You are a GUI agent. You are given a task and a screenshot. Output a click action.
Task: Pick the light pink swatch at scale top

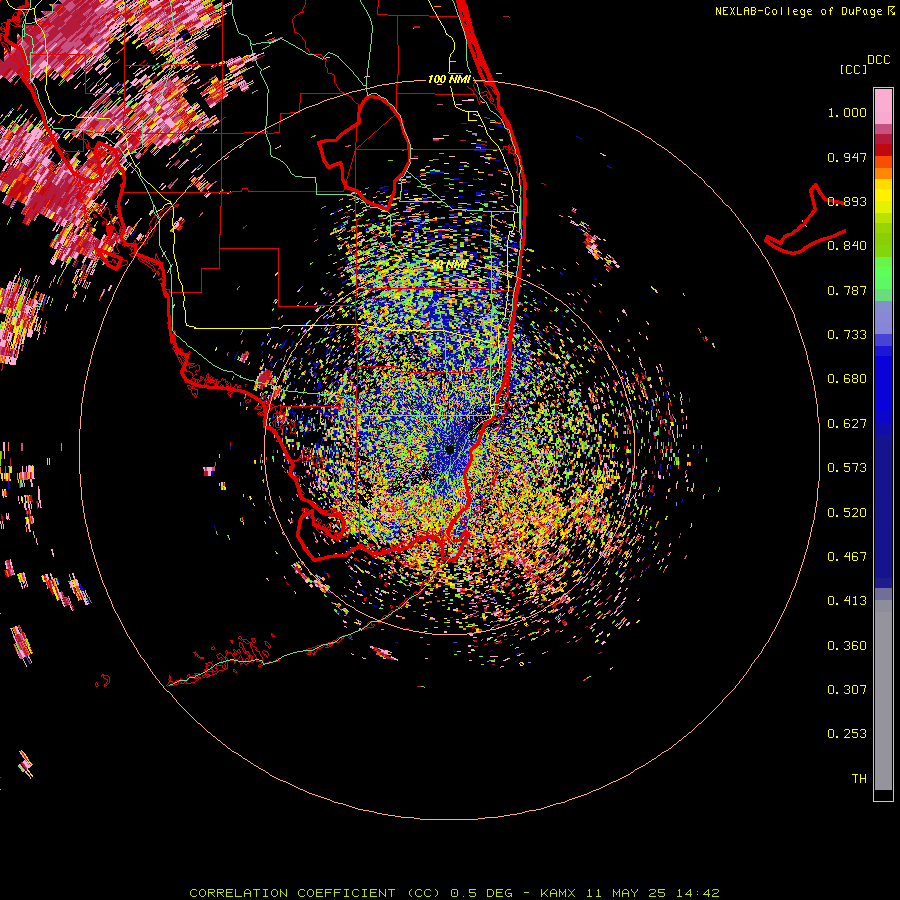[883, 107]
